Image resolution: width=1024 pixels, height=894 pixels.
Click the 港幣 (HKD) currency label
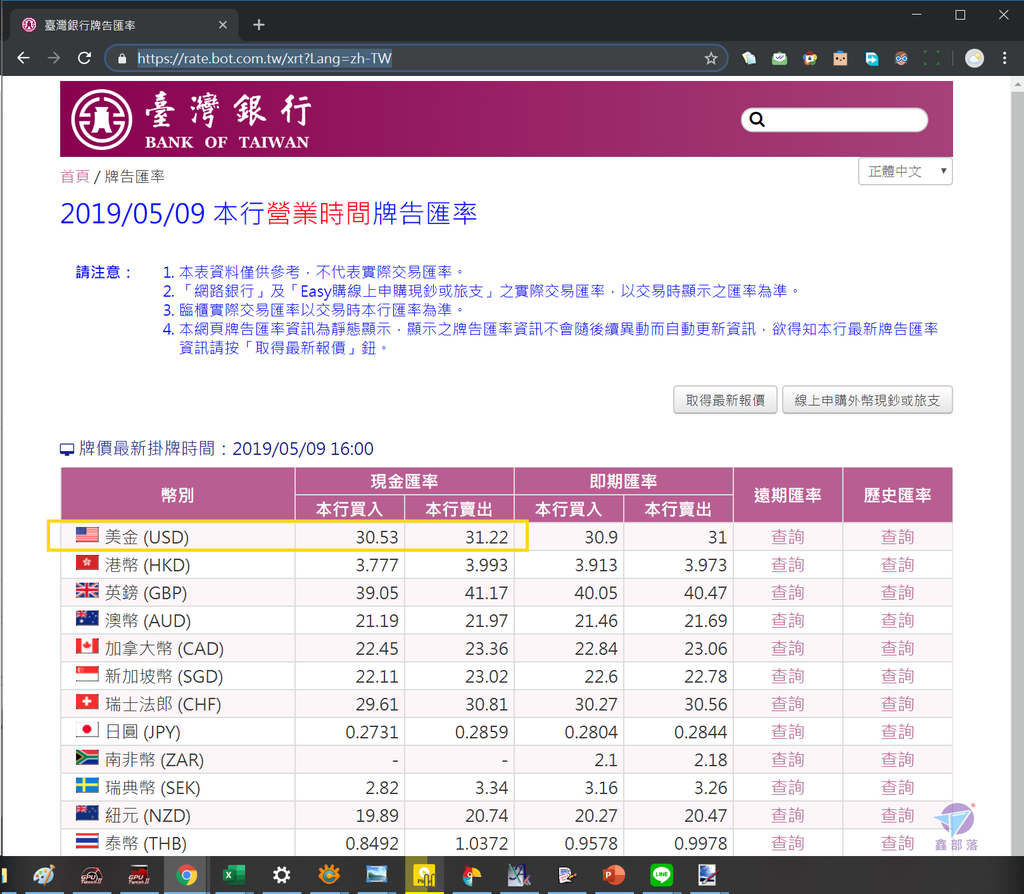[148, 565]
